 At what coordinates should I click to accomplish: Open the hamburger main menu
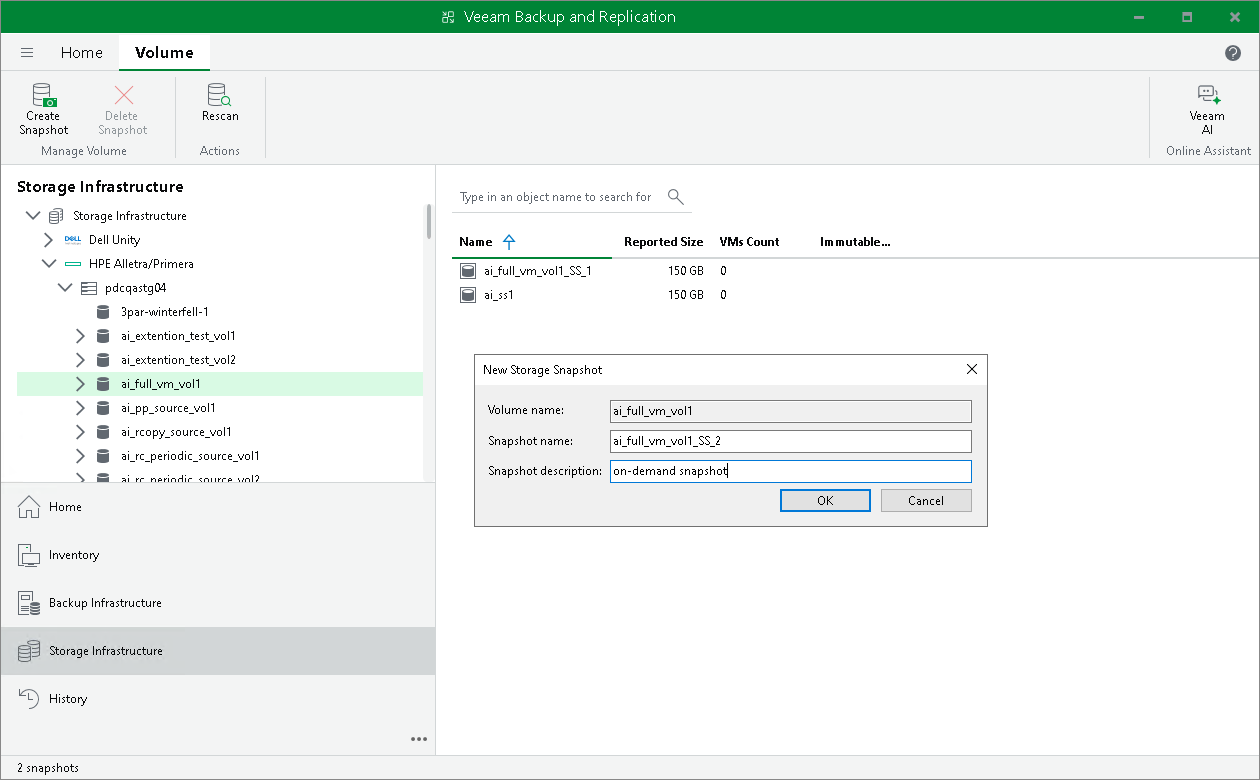click(x=27, y=53)
